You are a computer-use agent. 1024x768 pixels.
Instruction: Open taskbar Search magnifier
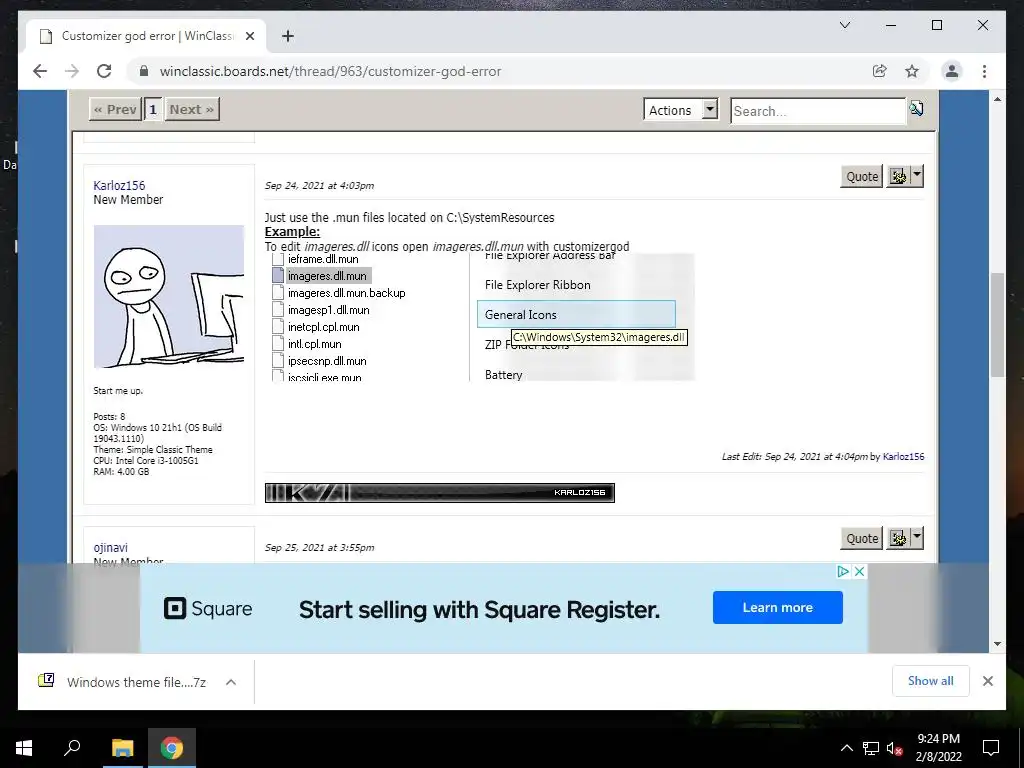click(x=72, y=748)
